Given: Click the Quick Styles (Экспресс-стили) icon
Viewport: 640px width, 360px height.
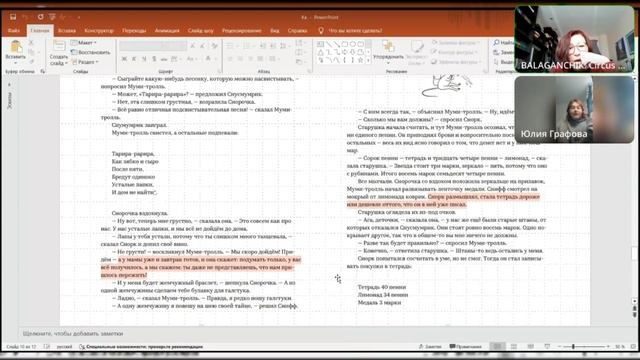Looking at the screenshot, I should point(417,46).
